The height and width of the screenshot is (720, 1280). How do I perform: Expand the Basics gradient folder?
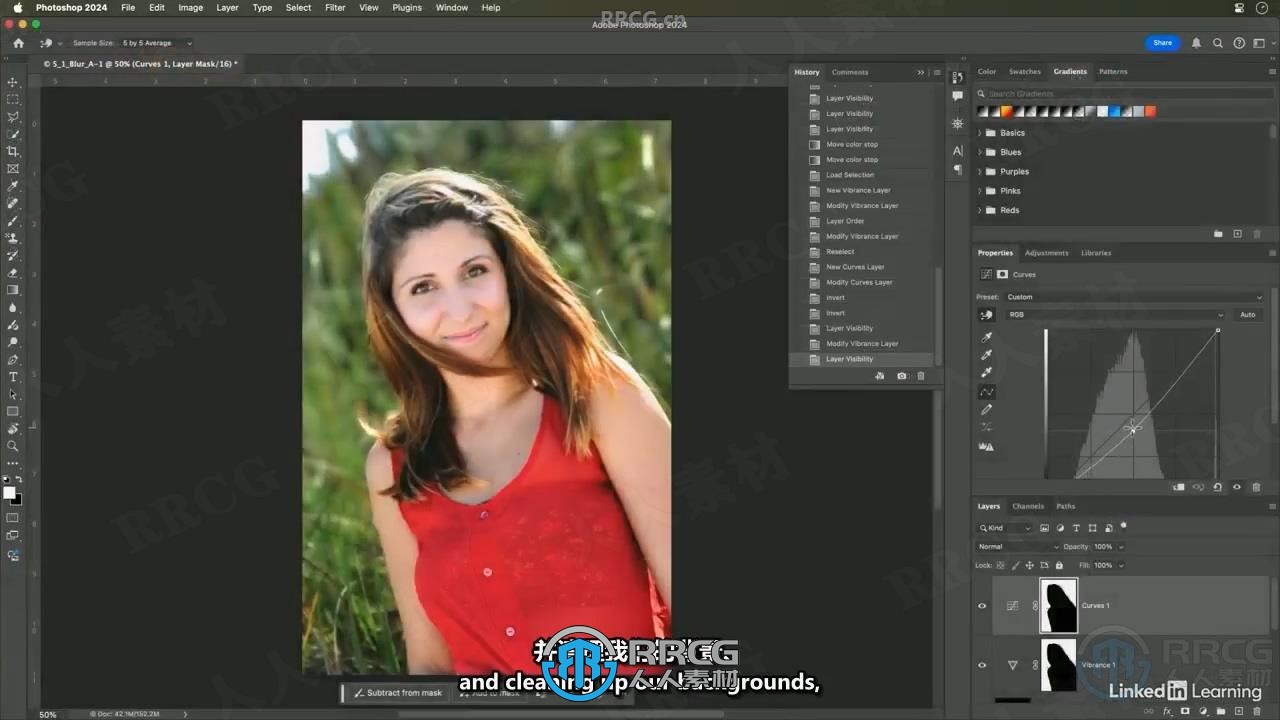[x=980, y=133]
